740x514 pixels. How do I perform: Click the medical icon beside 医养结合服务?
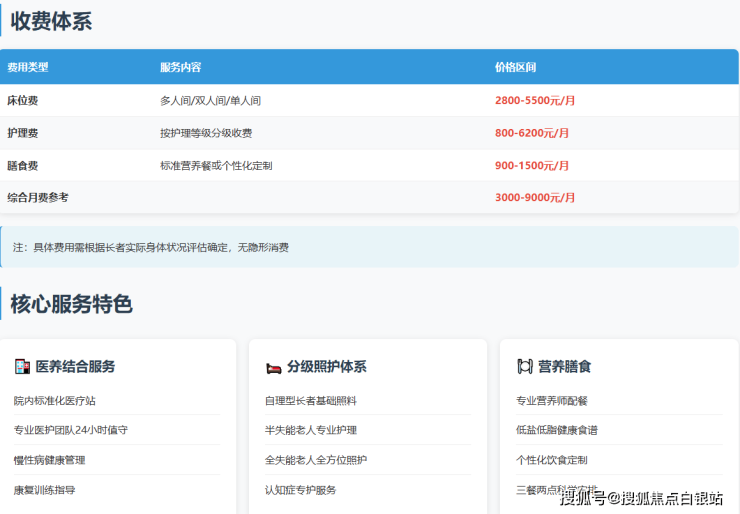(22, 367)
